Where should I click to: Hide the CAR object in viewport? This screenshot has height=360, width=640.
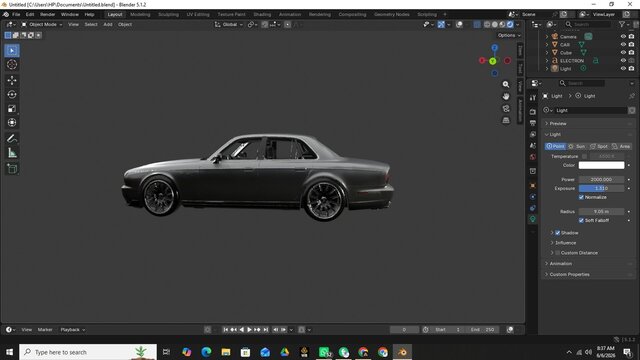click(x=623, y=44)
